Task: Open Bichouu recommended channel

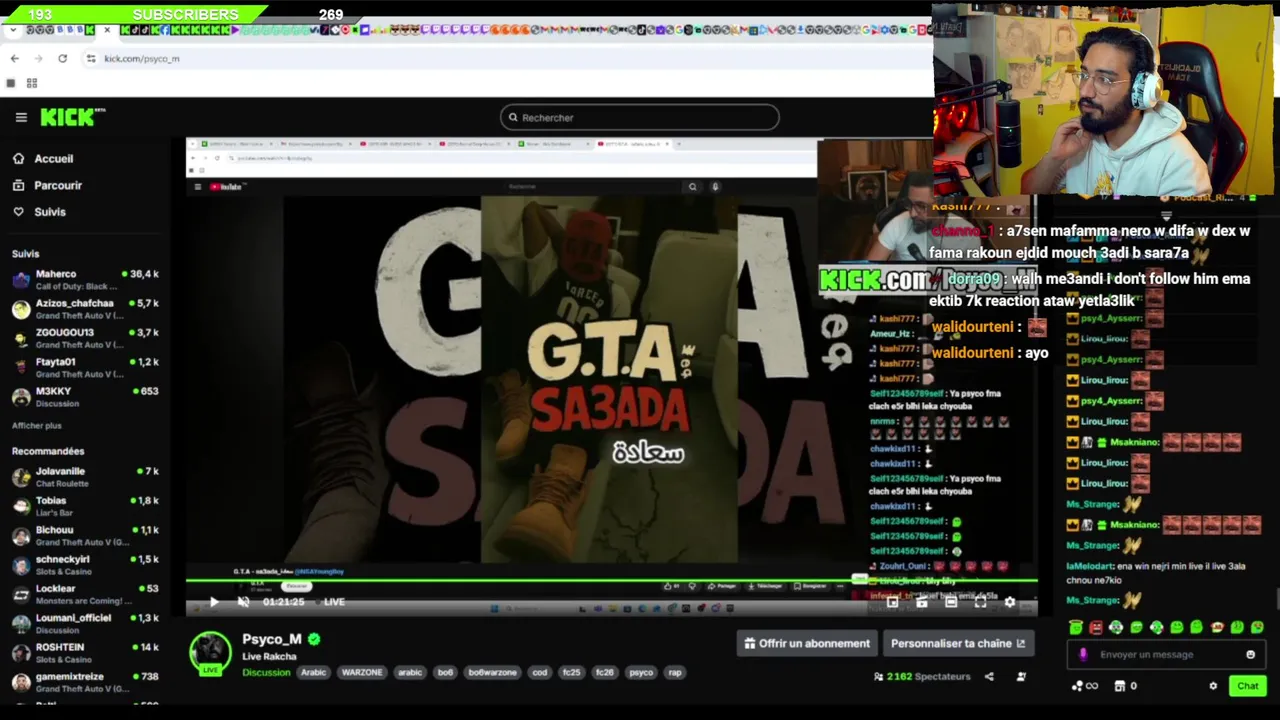Action: (85, 535)
